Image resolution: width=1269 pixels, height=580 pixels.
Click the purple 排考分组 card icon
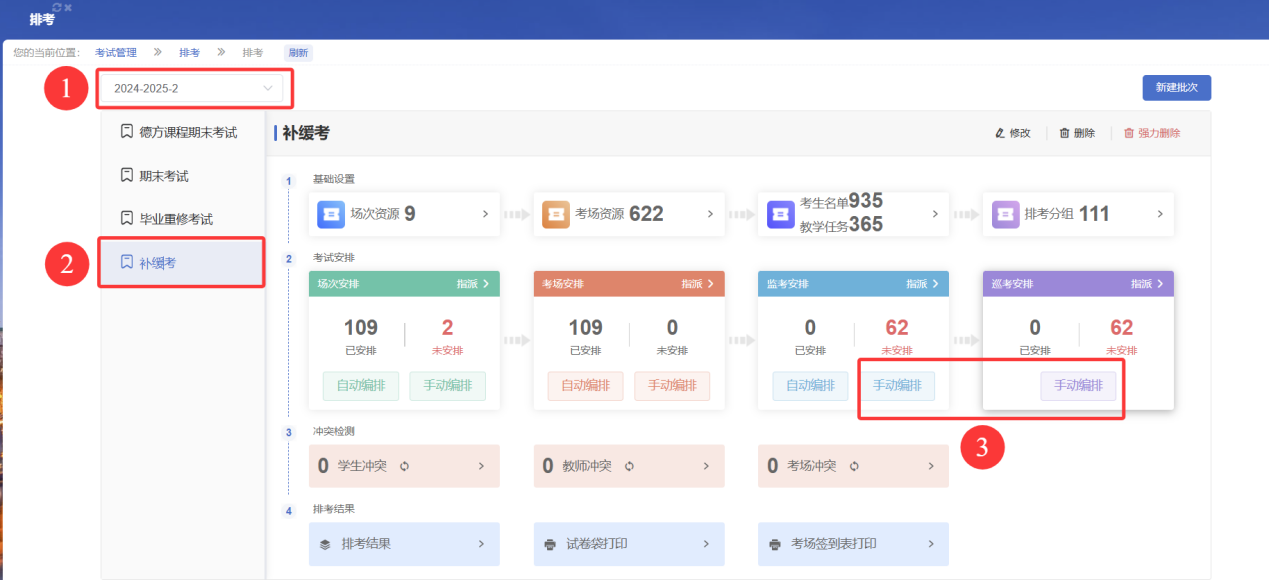[1005, 214]
